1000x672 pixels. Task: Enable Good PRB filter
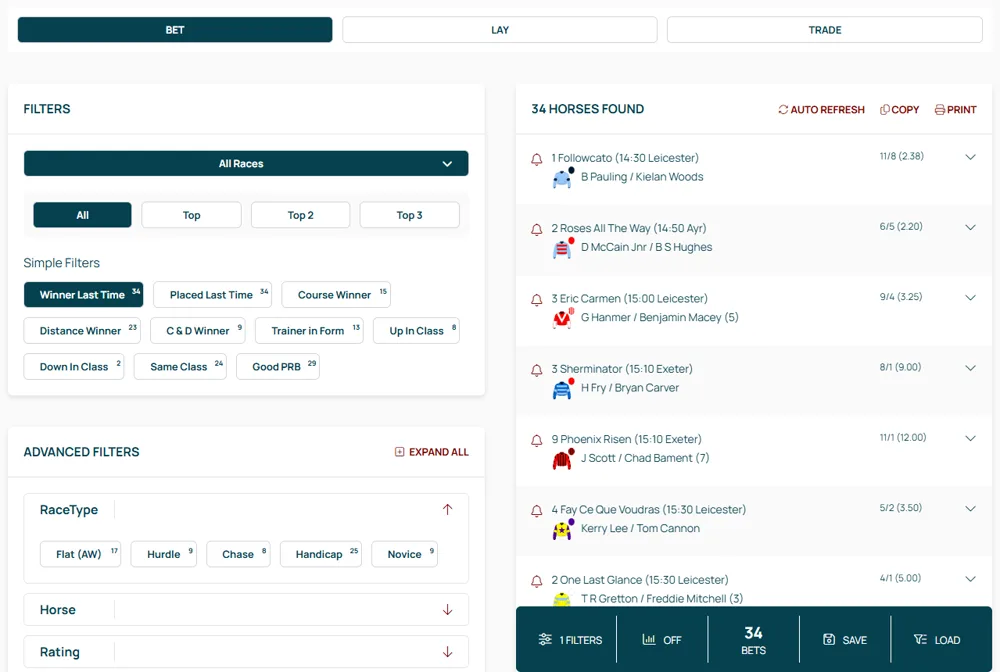point(278,367)
